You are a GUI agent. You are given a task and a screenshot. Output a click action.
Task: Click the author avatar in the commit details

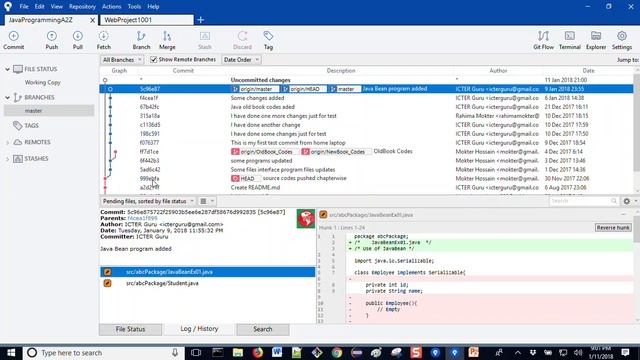306,218
